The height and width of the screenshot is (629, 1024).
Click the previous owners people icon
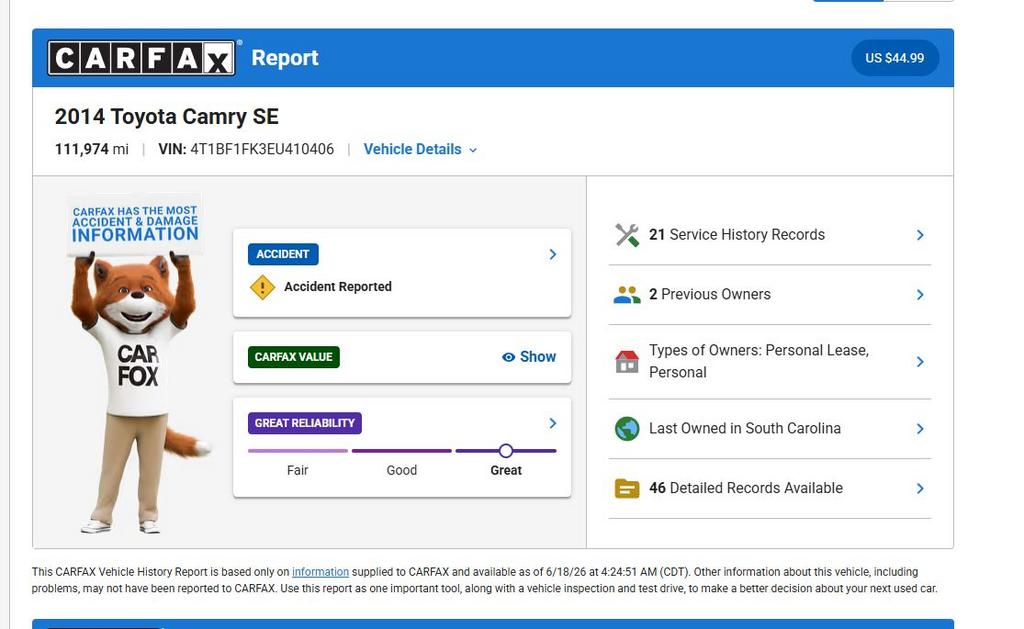click(627, 295)
